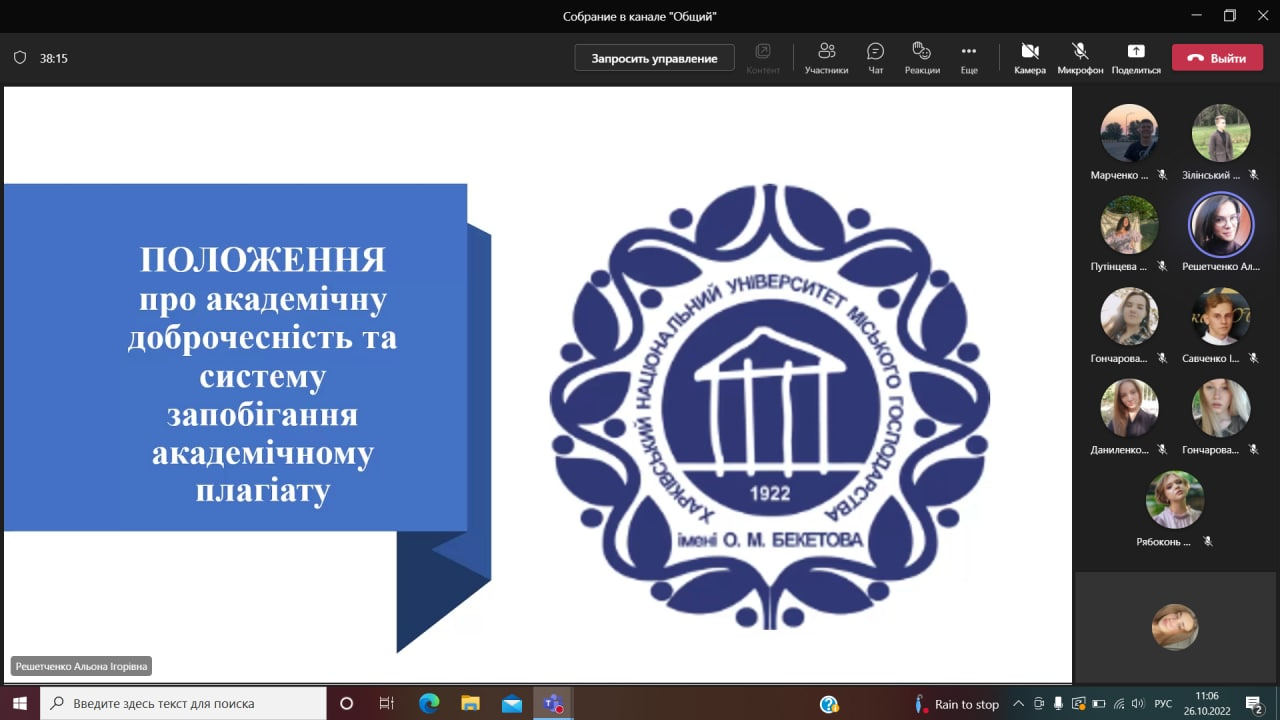Select participant Зілінський avatar

pyautogui.click(x=1221, y=133)
